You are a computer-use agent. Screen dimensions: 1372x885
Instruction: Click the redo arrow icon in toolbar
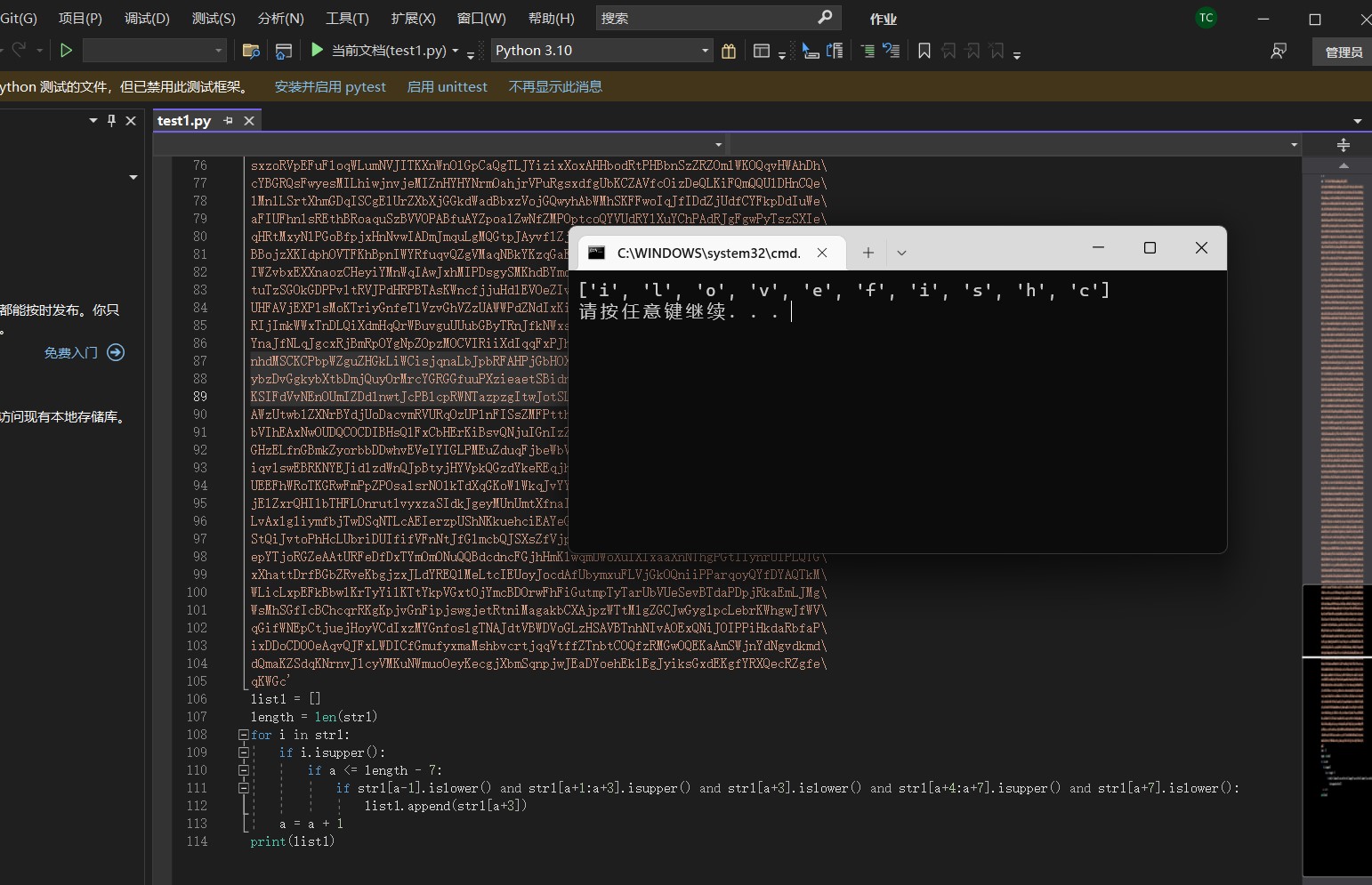click(x=20, y=50)
